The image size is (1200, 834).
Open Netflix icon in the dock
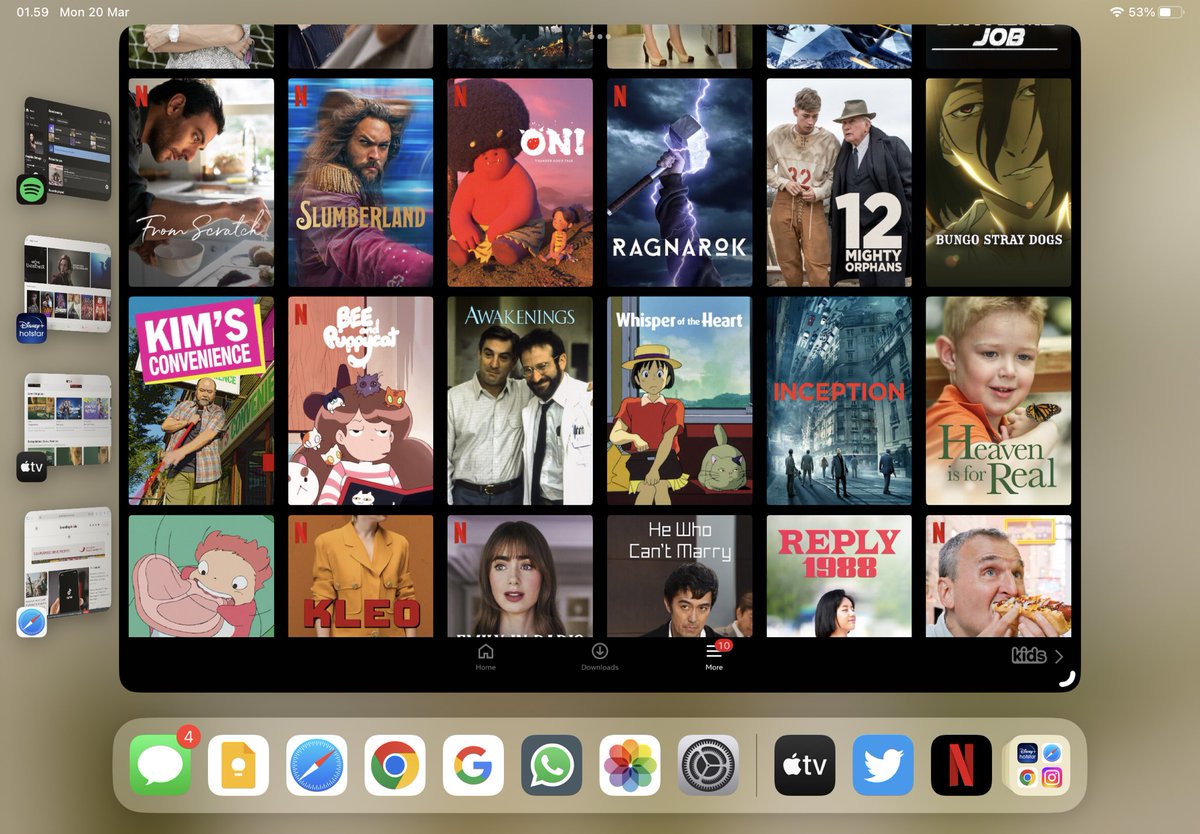(x=961, y=765)
